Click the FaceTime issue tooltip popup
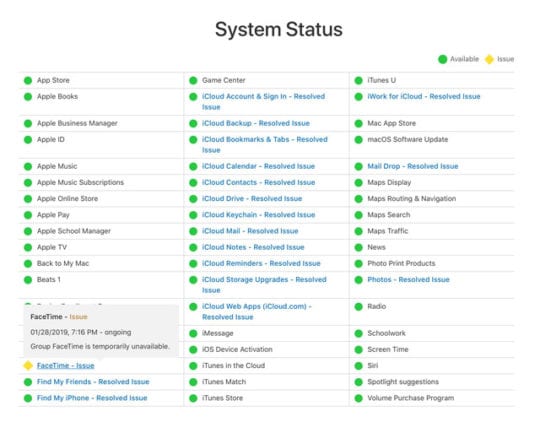Viewport: 540px width, 422px height. [x=101, y=331]
